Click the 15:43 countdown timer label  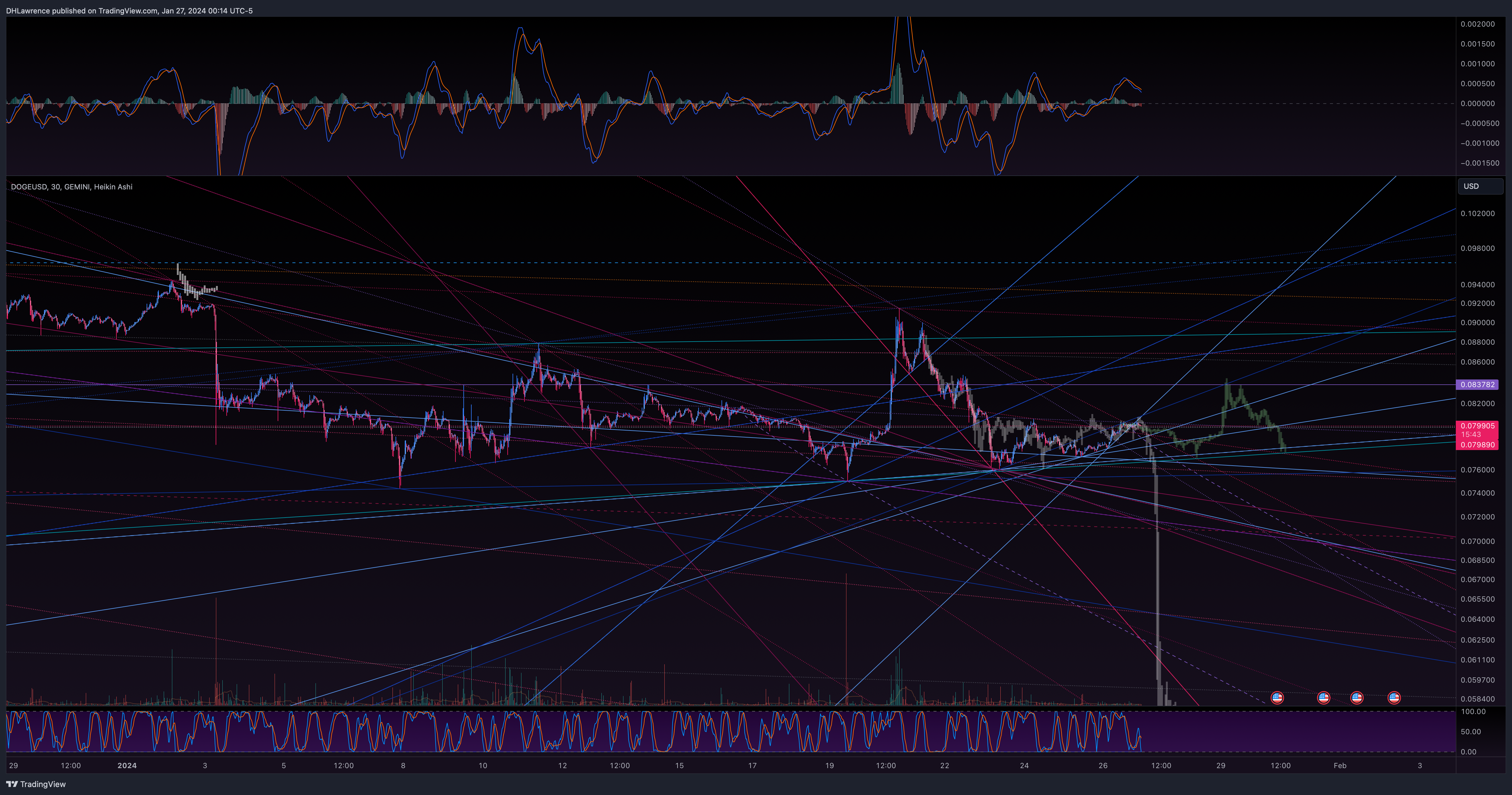pos(1471,434)
